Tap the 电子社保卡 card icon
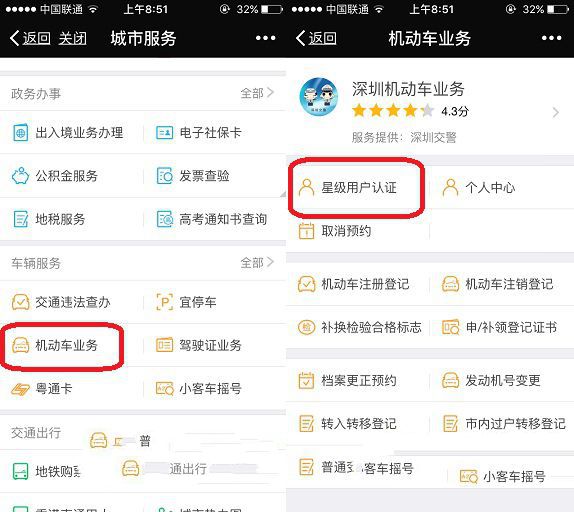 [x=164, y=133]
